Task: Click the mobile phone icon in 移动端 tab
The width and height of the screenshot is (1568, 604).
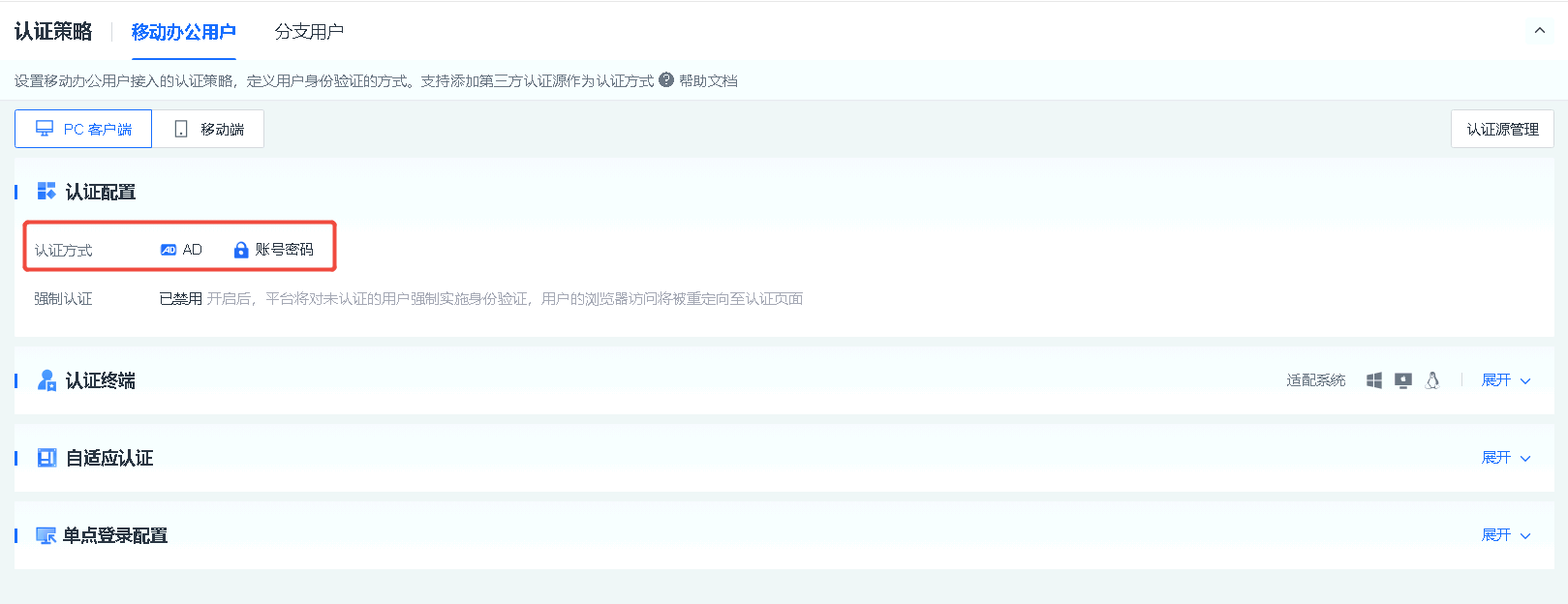Action: pyautogui.click(x=181, y=129)
